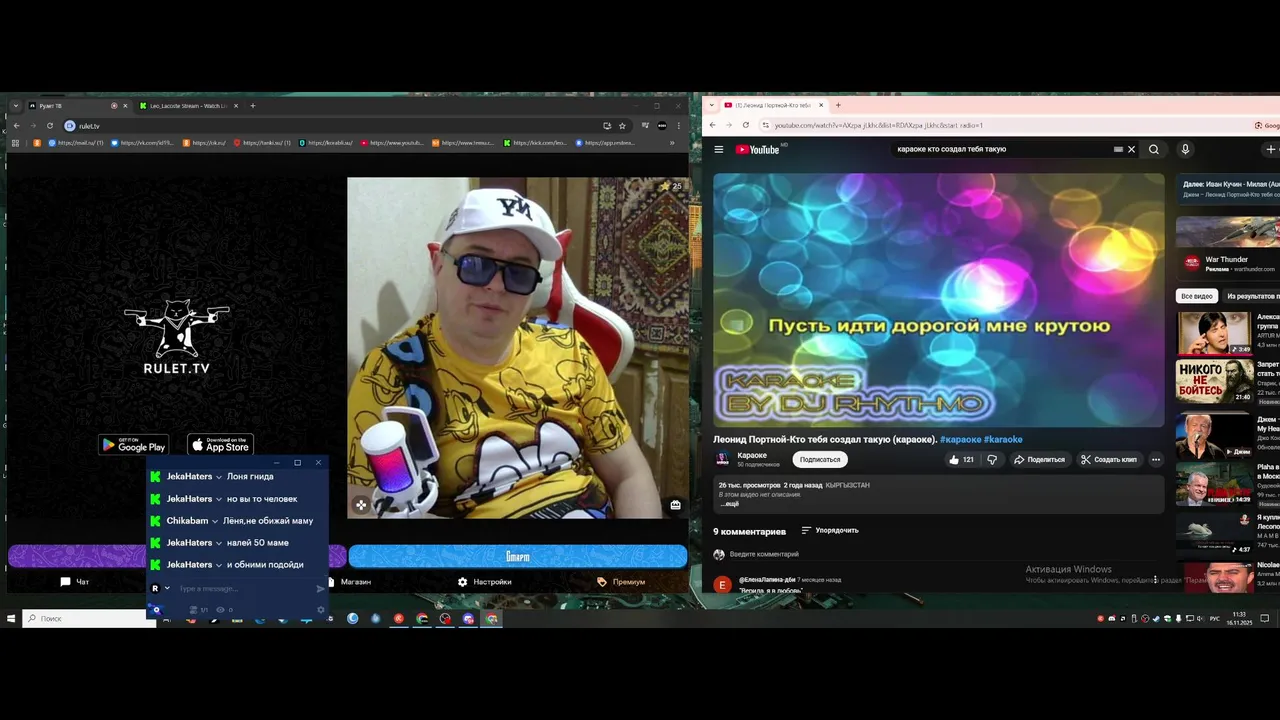The image size is (1280, 720).
Task: Switch the РУС input language indicator
Action: tap(1215, 619)
